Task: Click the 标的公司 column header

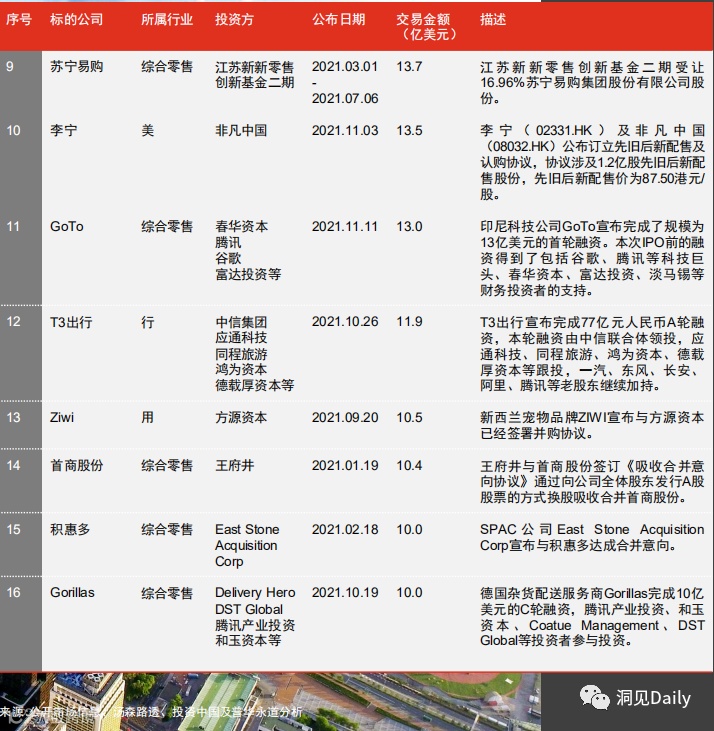Action: [x=76, y=20]
